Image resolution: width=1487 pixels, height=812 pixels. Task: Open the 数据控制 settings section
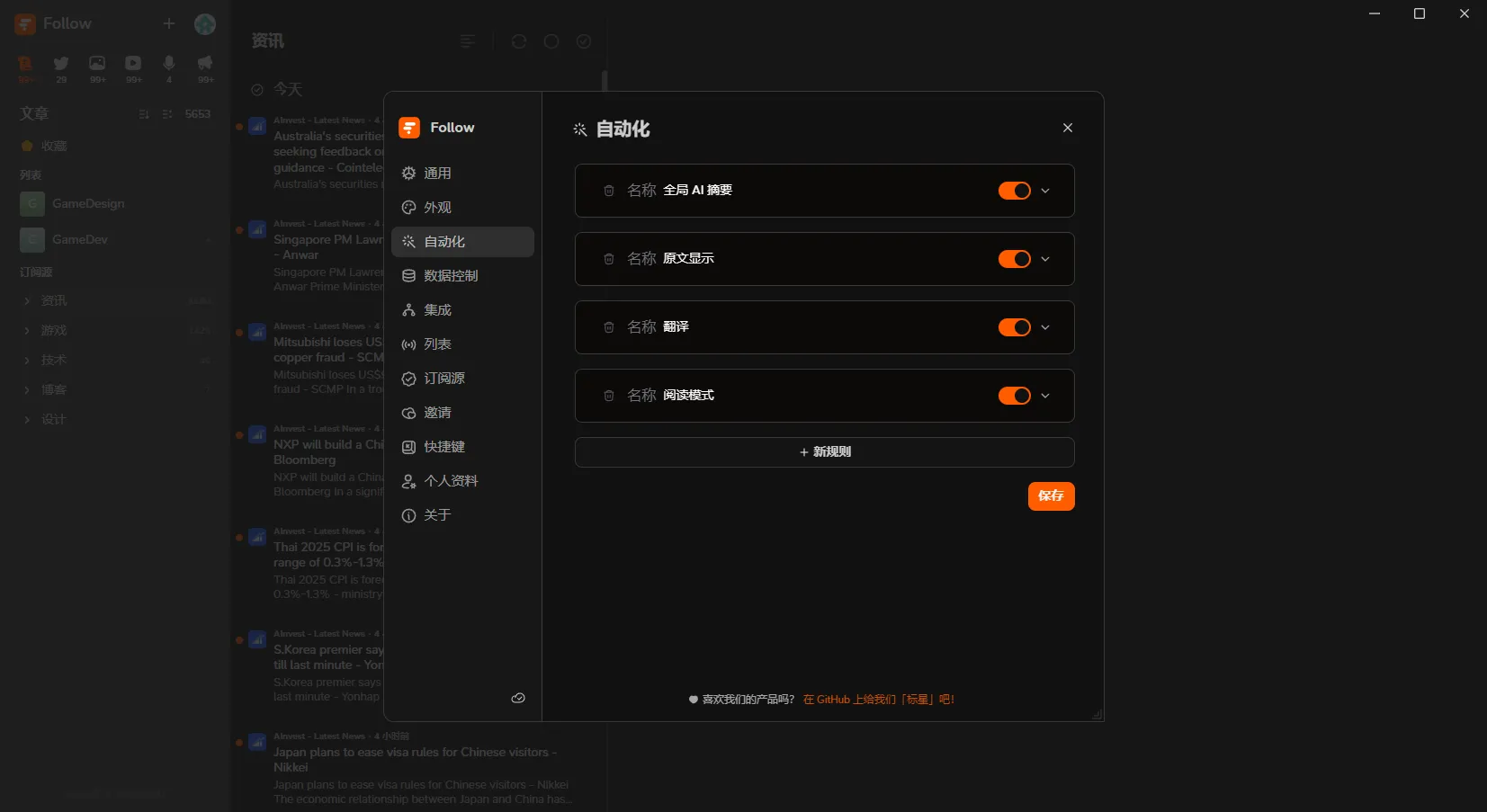point(451,276)
